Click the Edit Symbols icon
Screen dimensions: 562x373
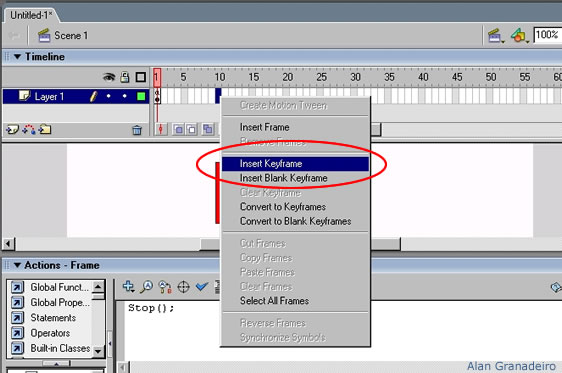click(x=519, y=35)
